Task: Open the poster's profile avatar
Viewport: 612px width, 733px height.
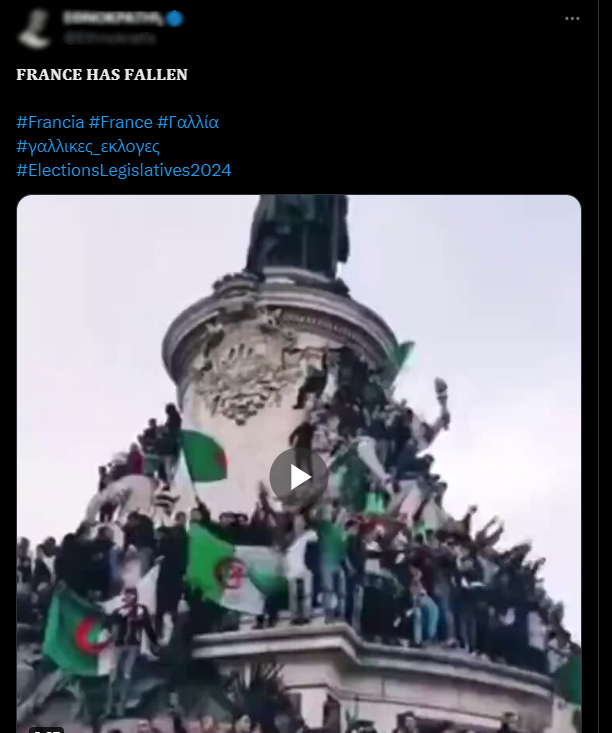Action: [x=34, y=28]
